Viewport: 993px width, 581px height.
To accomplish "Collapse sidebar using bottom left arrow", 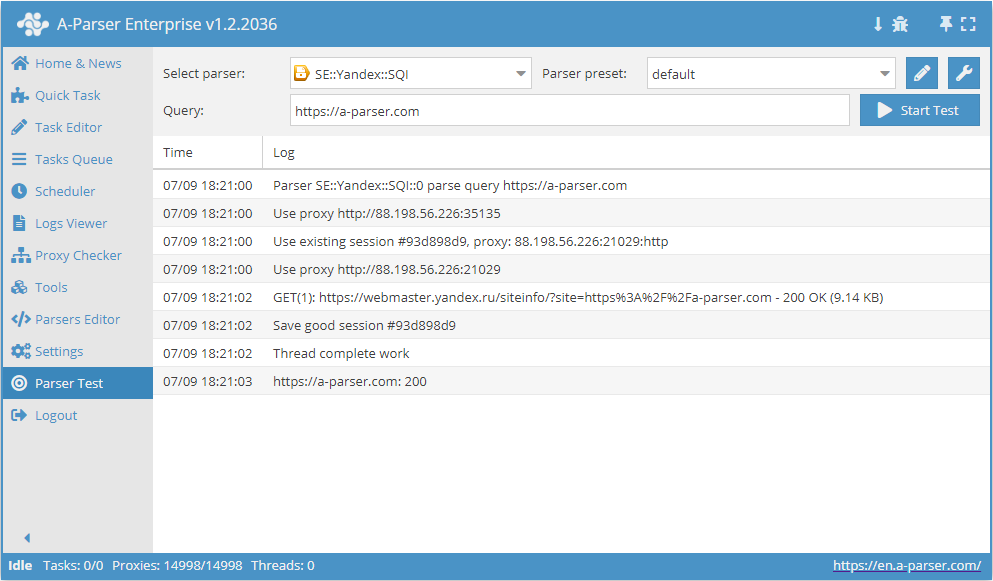I will (27, 538).
